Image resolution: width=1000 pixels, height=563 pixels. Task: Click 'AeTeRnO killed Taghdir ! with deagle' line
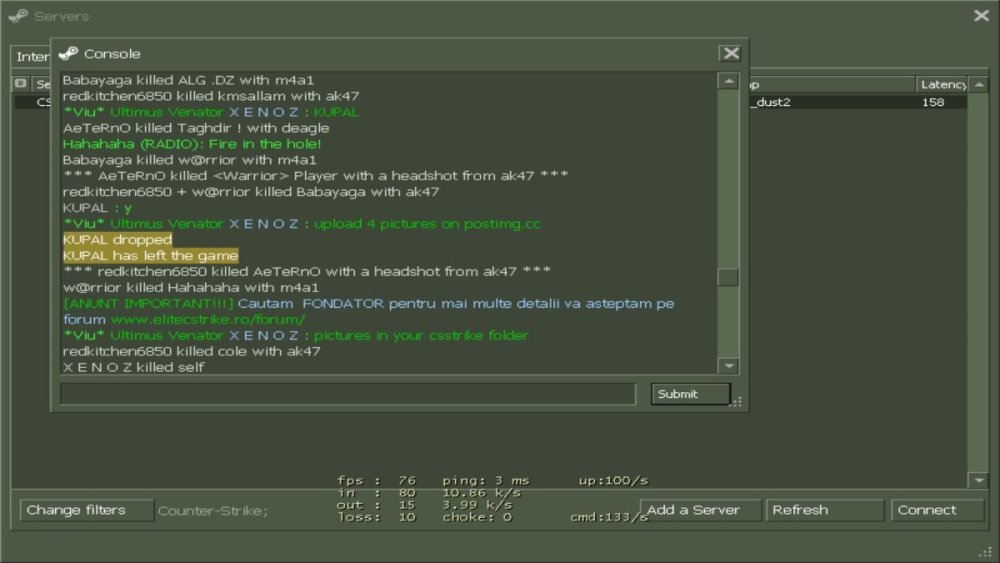[196, 128]
